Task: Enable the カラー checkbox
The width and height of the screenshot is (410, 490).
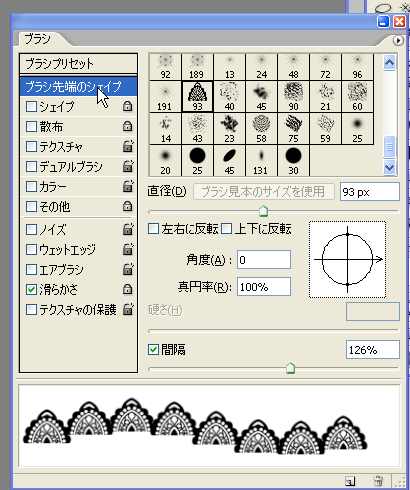Action: [x=31, y=187]
